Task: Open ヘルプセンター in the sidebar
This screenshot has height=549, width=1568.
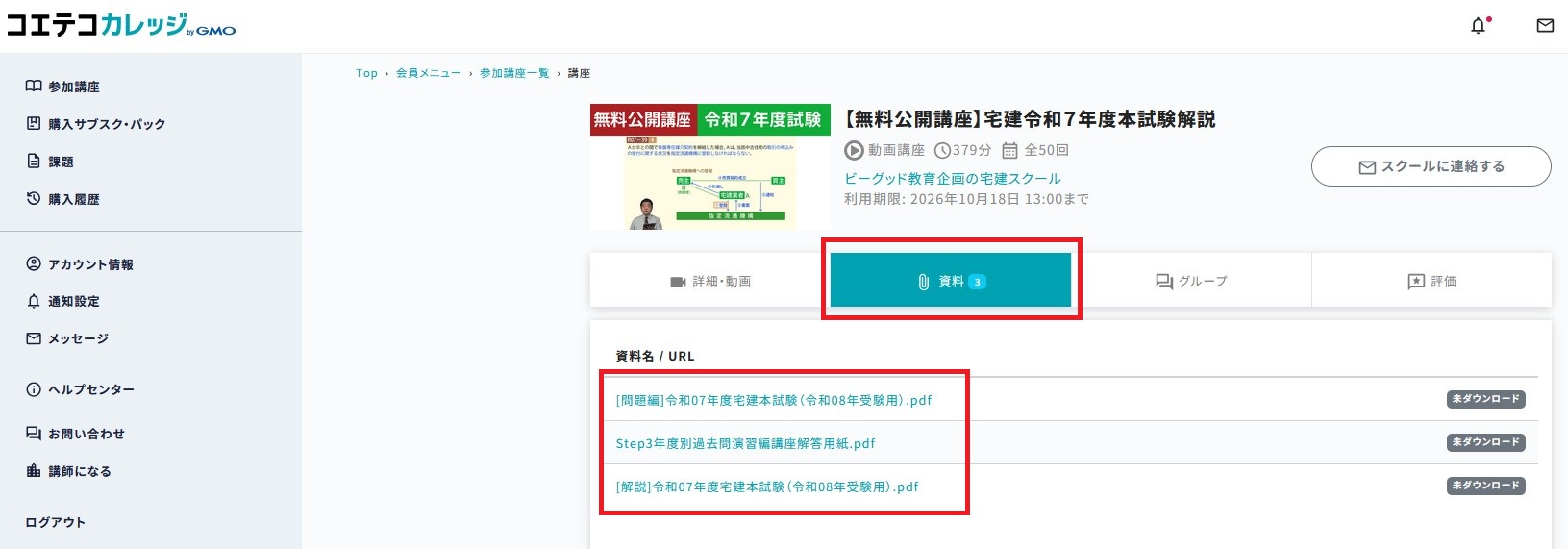Action: point(90,389)
